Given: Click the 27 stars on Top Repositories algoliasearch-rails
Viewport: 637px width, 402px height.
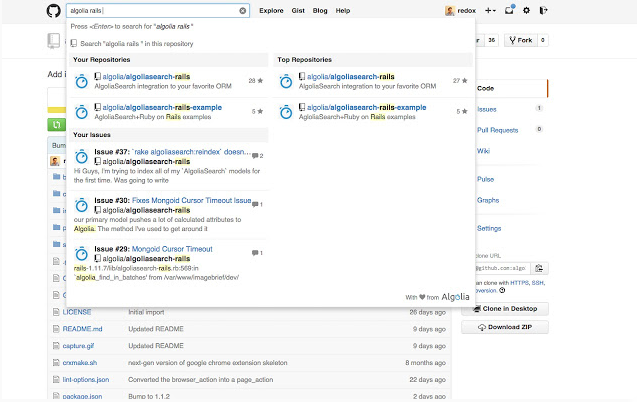Looking at the screenshot, I should [x=460, y=81].
